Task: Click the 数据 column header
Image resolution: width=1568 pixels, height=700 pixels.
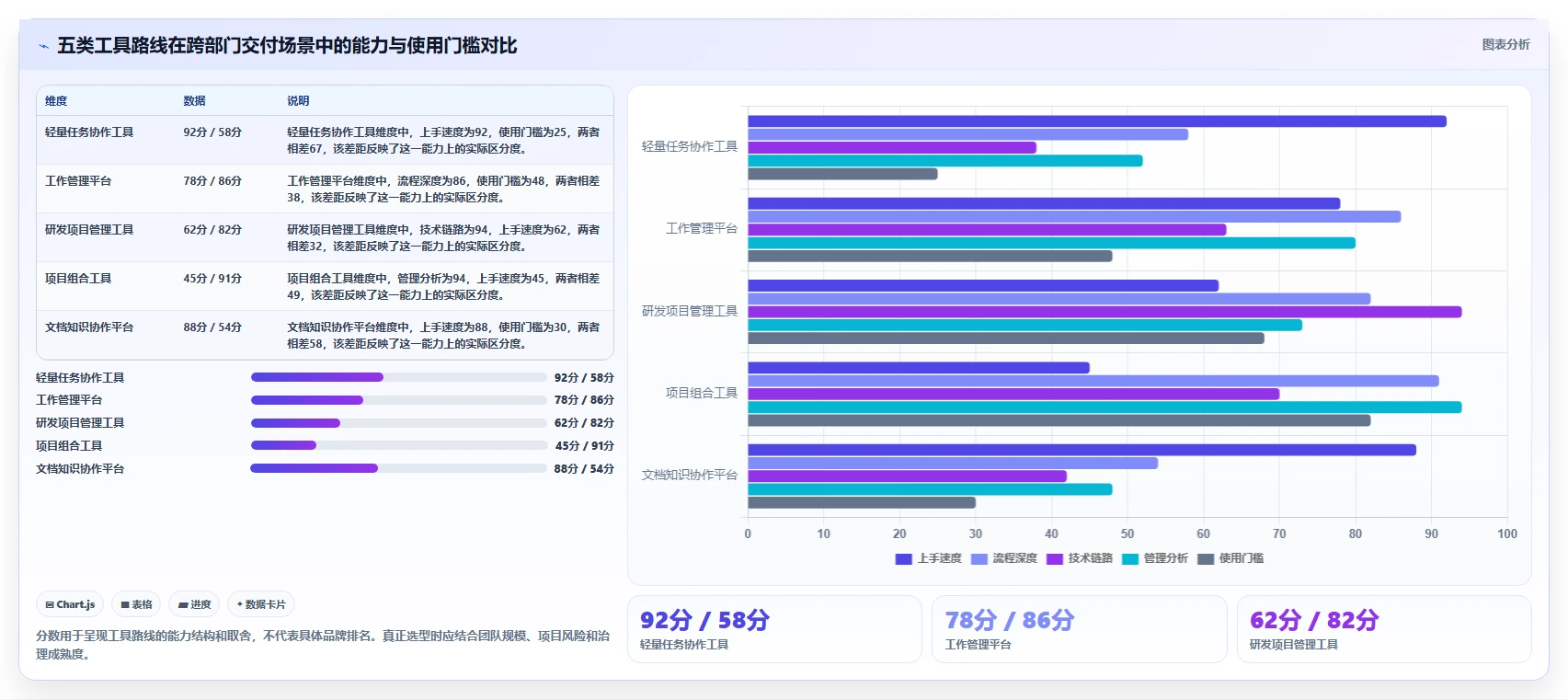Action: tap(194, 101)
